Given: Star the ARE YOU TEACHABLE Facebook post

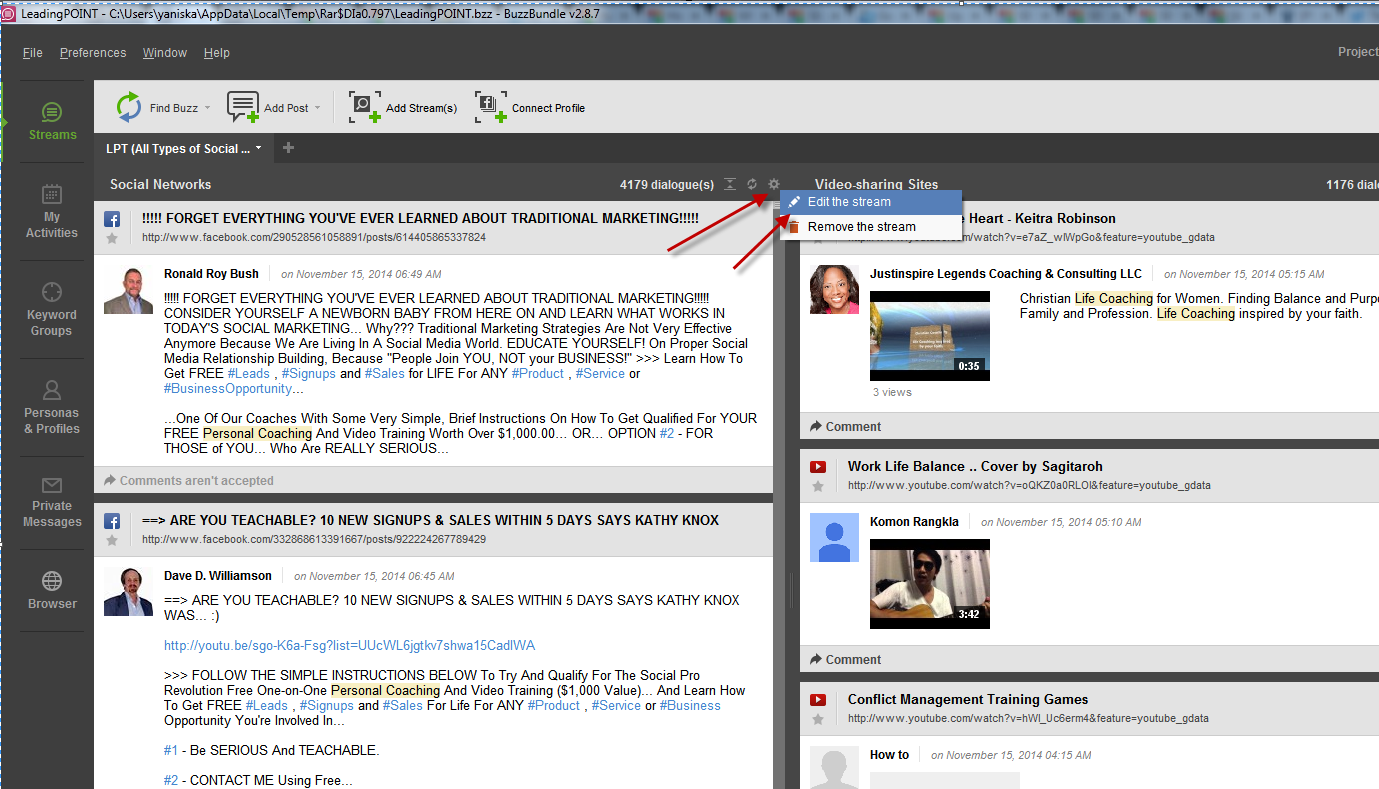Looking at the screenshot, I should (x=112, y=540).
